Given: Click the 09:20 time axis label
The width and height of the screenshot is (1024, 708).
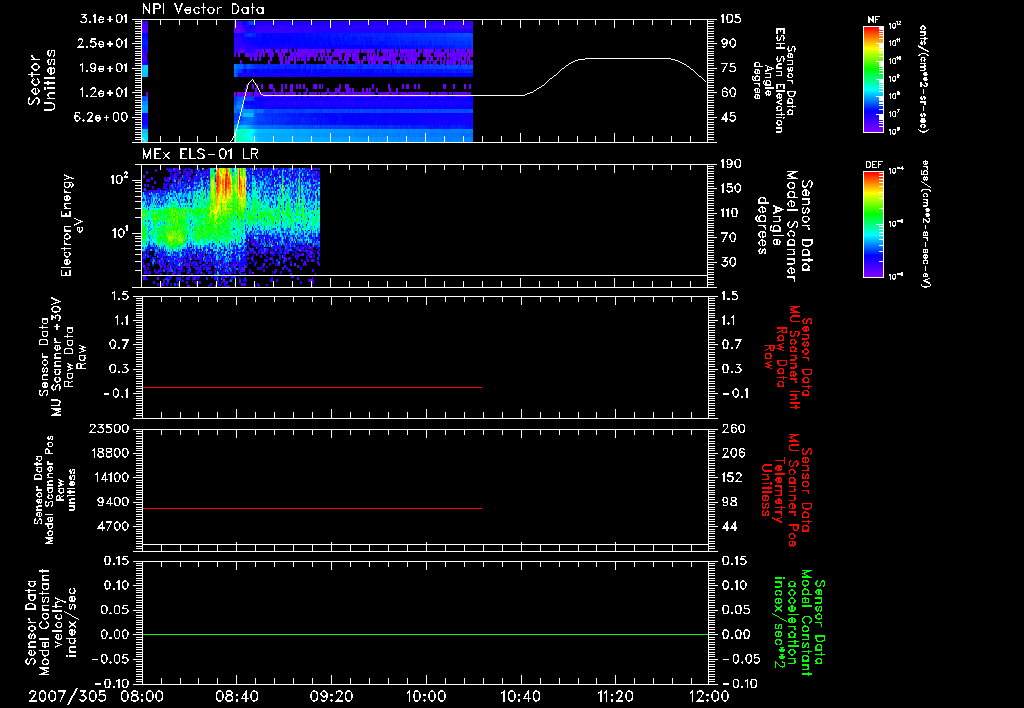Looking at the screenshot, I should (331, 696).
